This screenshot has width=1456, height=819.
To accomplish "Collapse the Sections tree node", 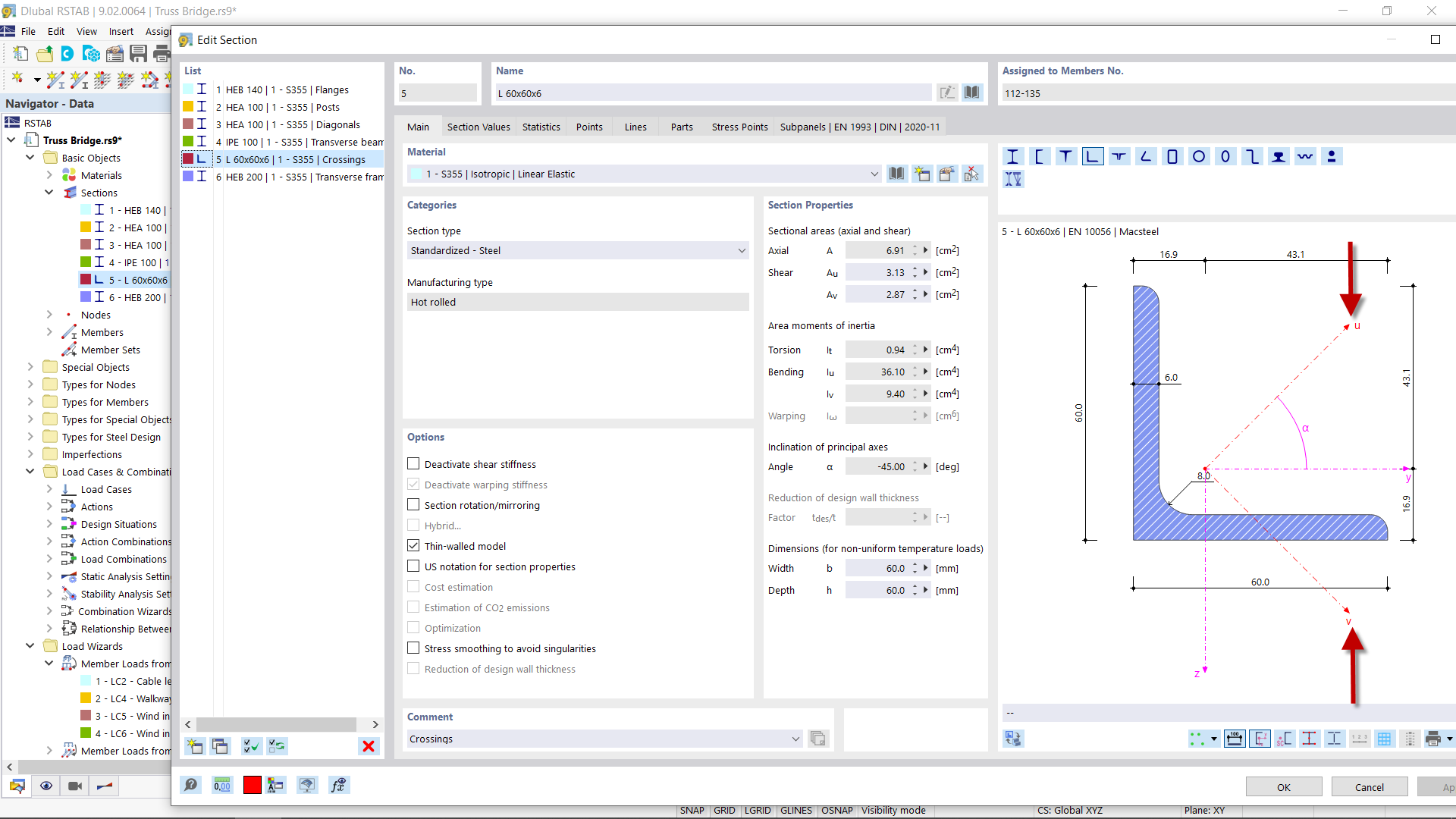I will click(49, 193).
